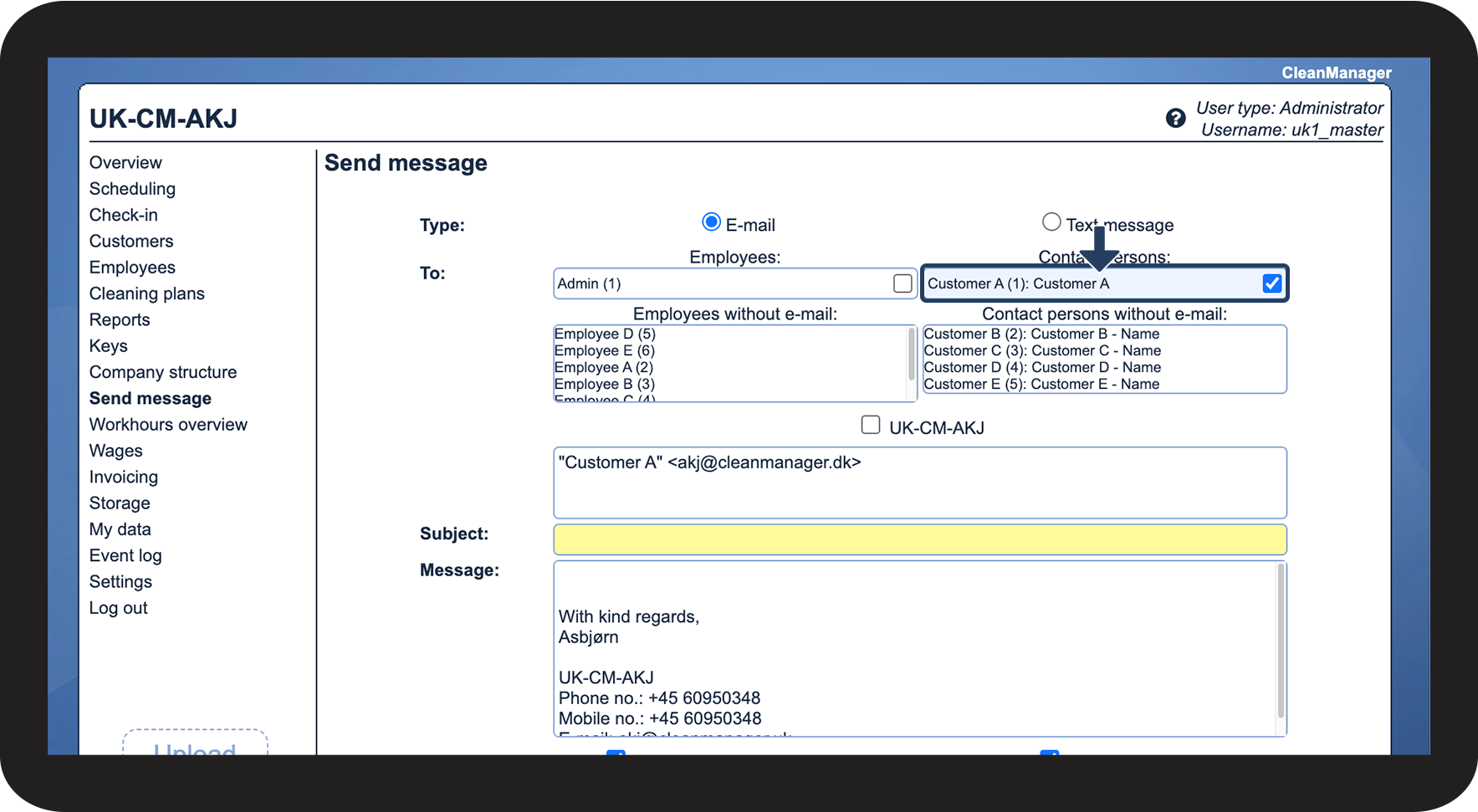Select Customer D (4) contact entry
This screenshot has width=1478, height=812.
click(x=1042, y=367)
